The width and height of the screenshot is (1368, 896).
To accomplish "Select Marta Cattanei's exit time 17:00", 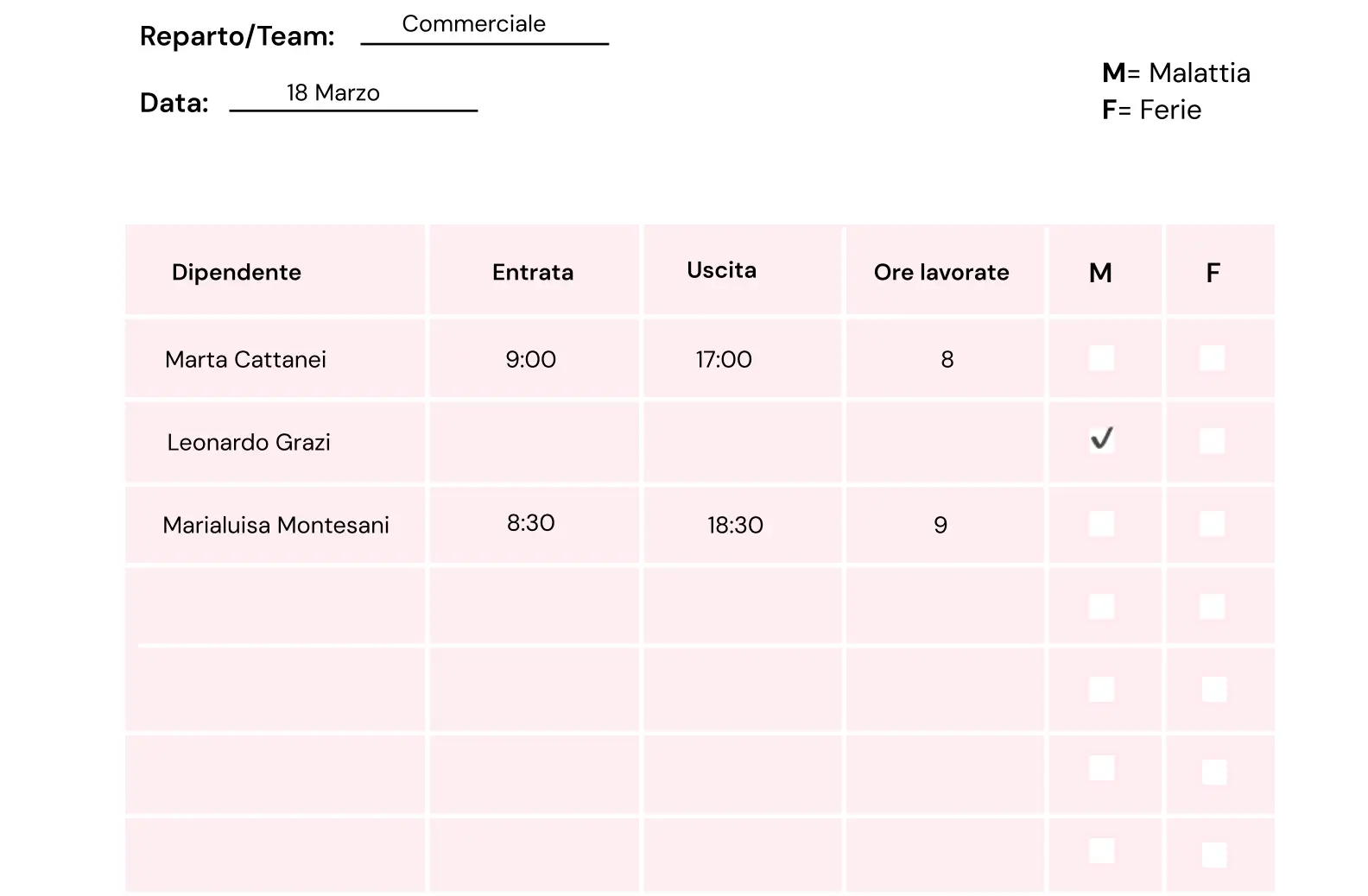I will tap(724, 359).
